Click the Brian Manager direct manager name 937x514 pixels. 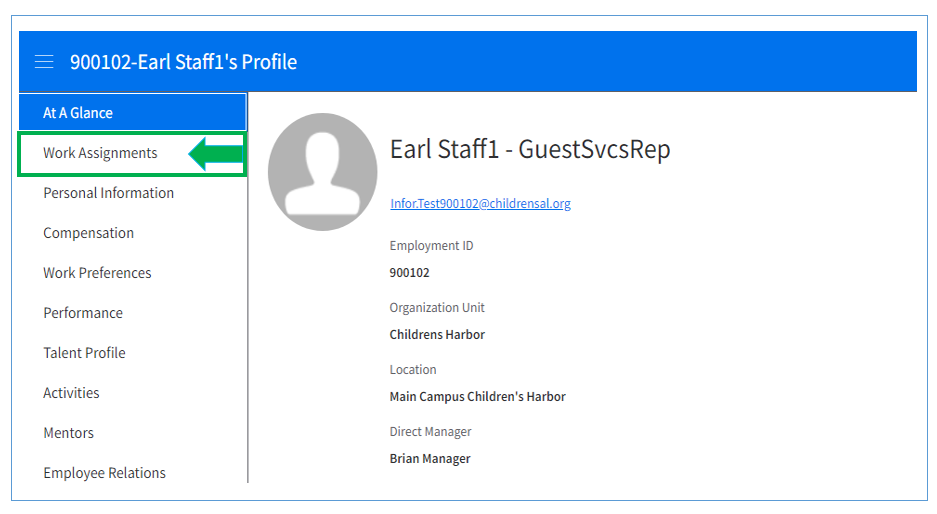(x=430, y=458)
